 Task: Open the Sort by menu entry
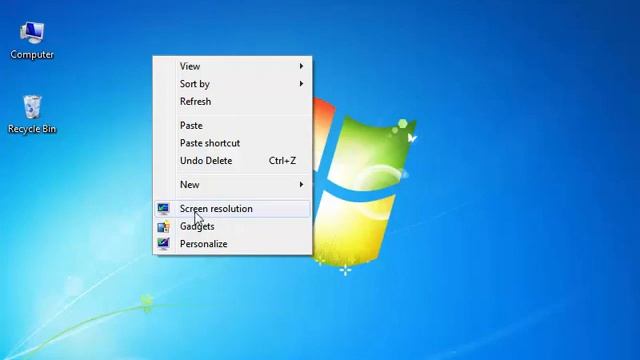[x=232, y=84]
